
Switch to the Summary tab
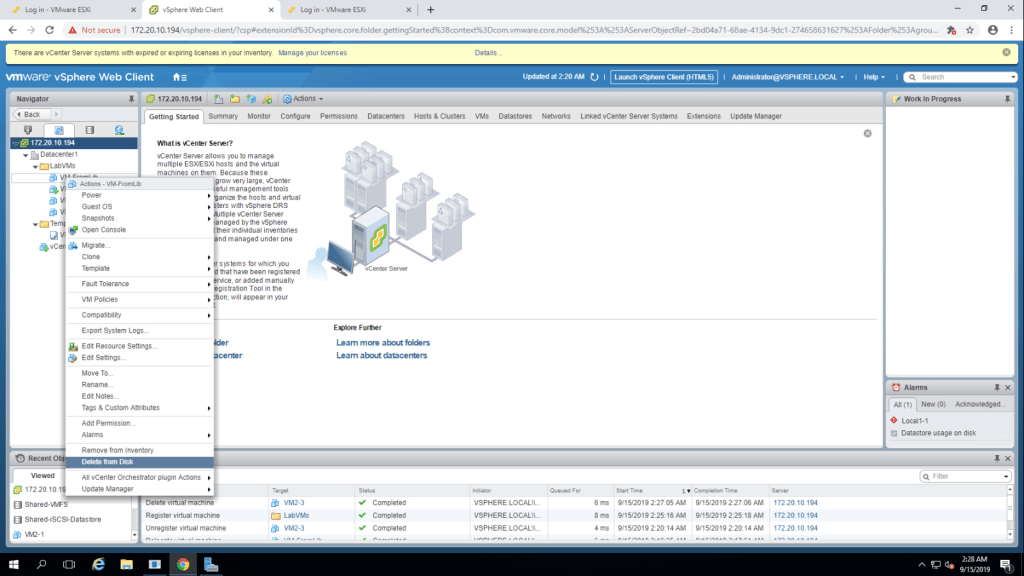223,116
